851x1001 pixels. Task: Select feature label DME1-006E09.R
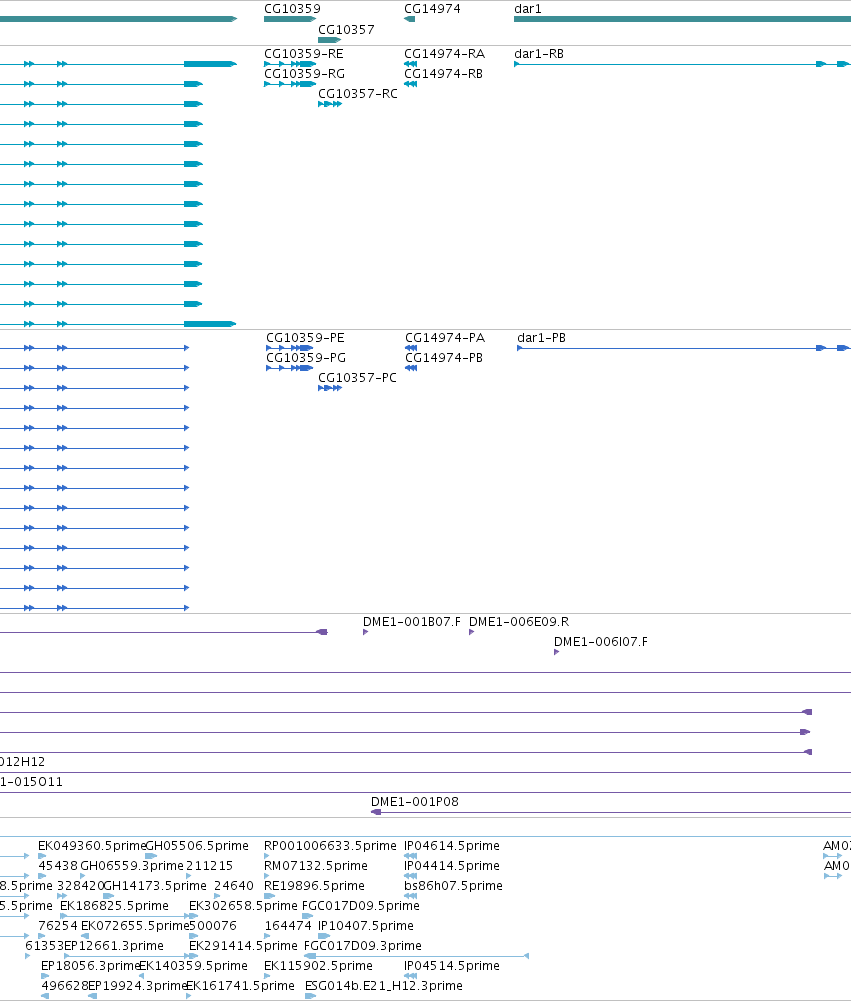click(519, 622)
